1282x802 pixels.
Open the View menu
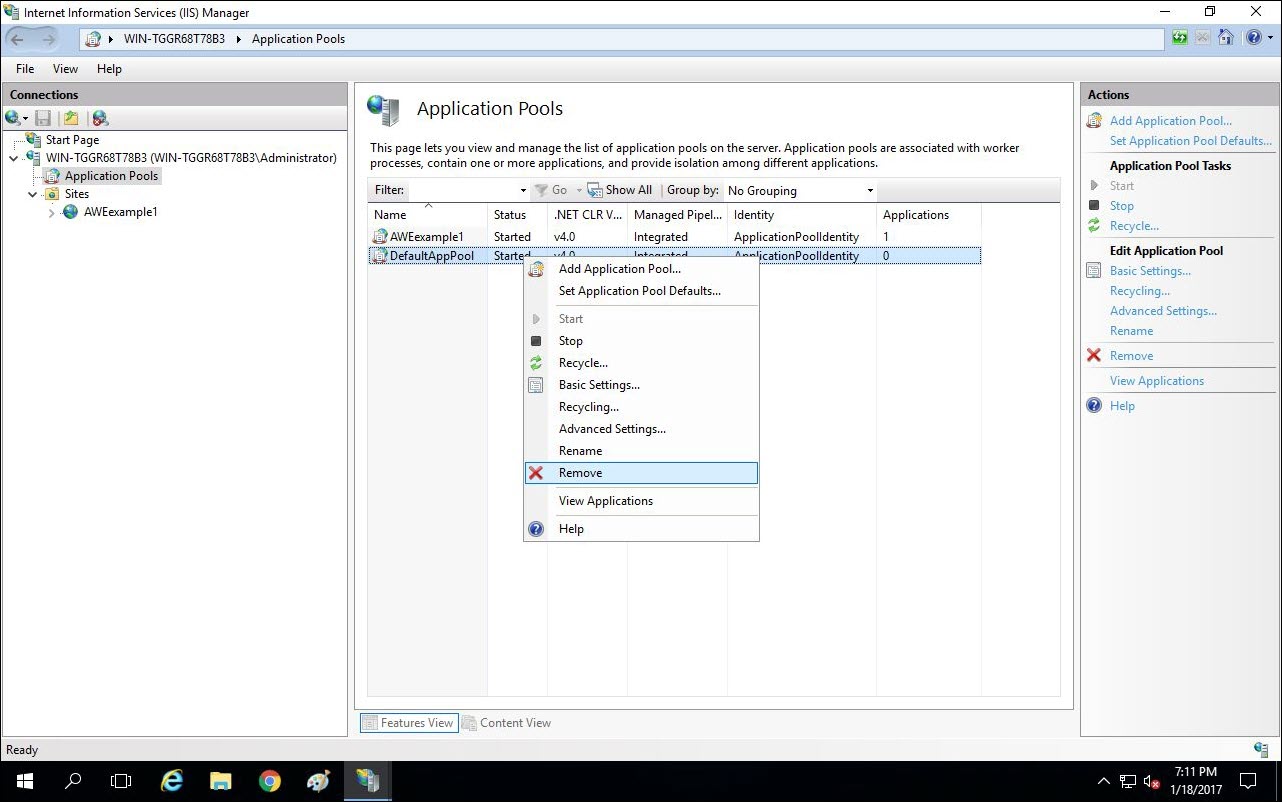pos(65,69)
